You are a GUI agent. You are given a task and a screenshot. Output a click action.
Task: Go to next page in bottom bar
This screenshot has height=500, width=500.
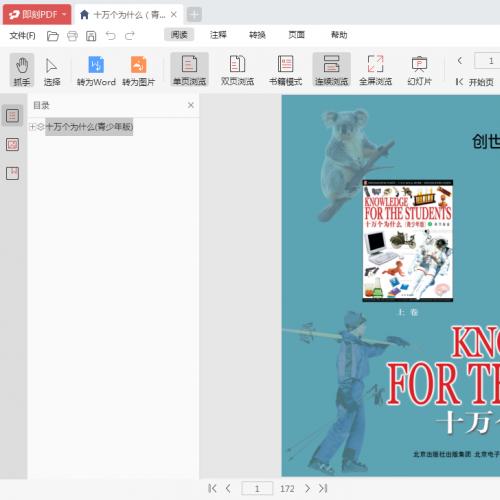307,489
